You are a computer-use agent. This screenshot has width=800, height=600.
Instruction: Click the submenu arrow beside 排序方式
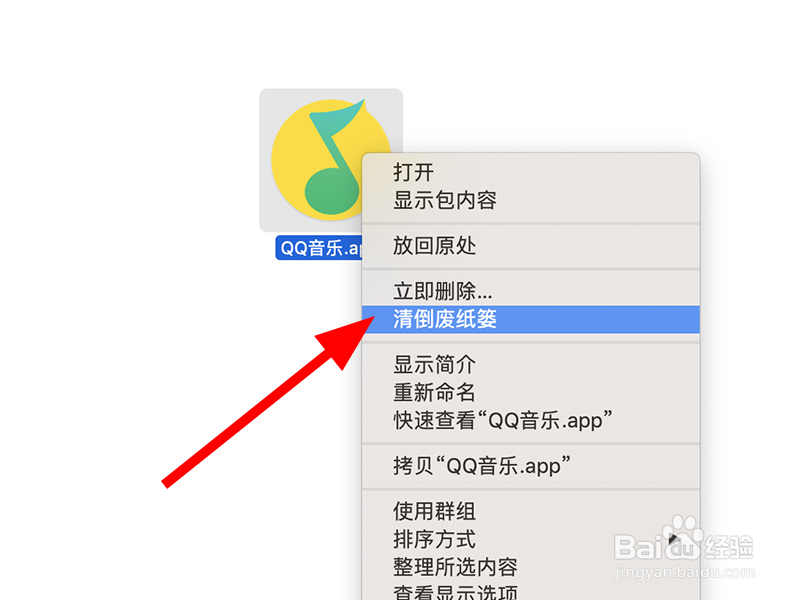(672, 539)
